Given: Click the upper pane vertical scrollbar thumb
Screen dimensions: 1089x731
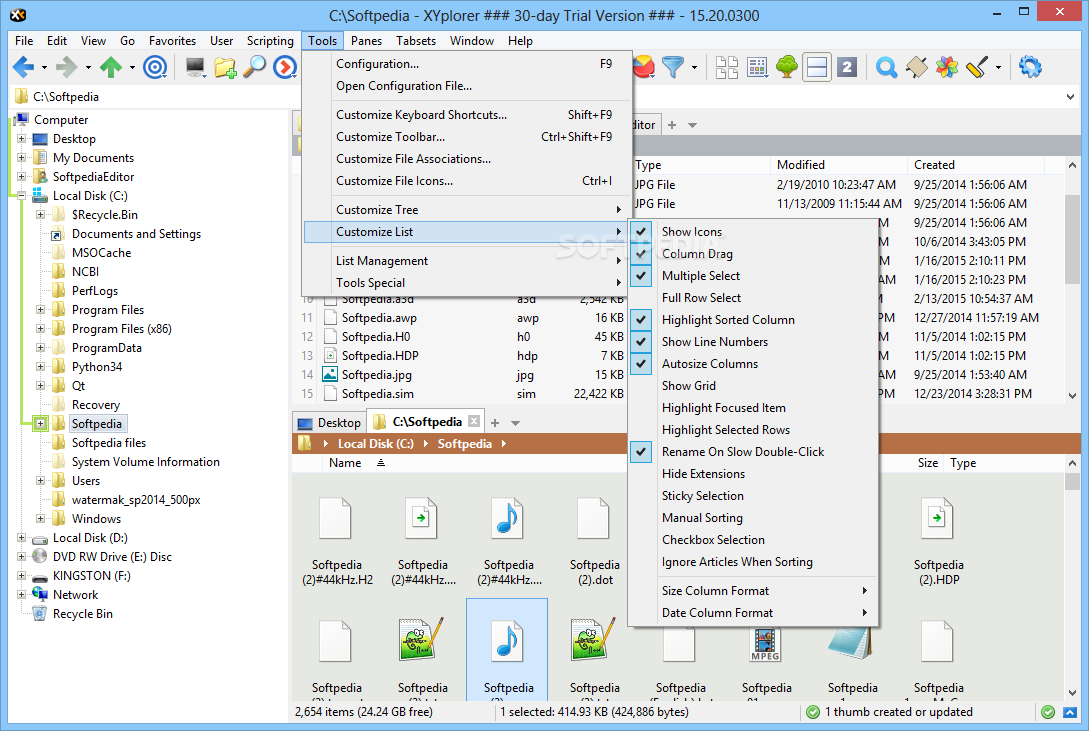Looking at the screenshot, I should [x=1072, y=238].
